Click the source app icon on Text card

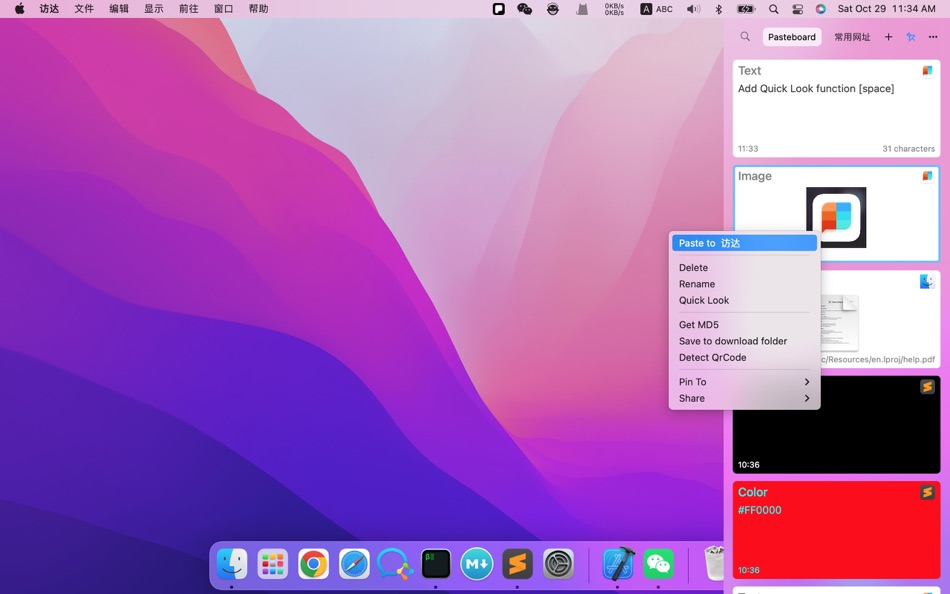point(927,71)
